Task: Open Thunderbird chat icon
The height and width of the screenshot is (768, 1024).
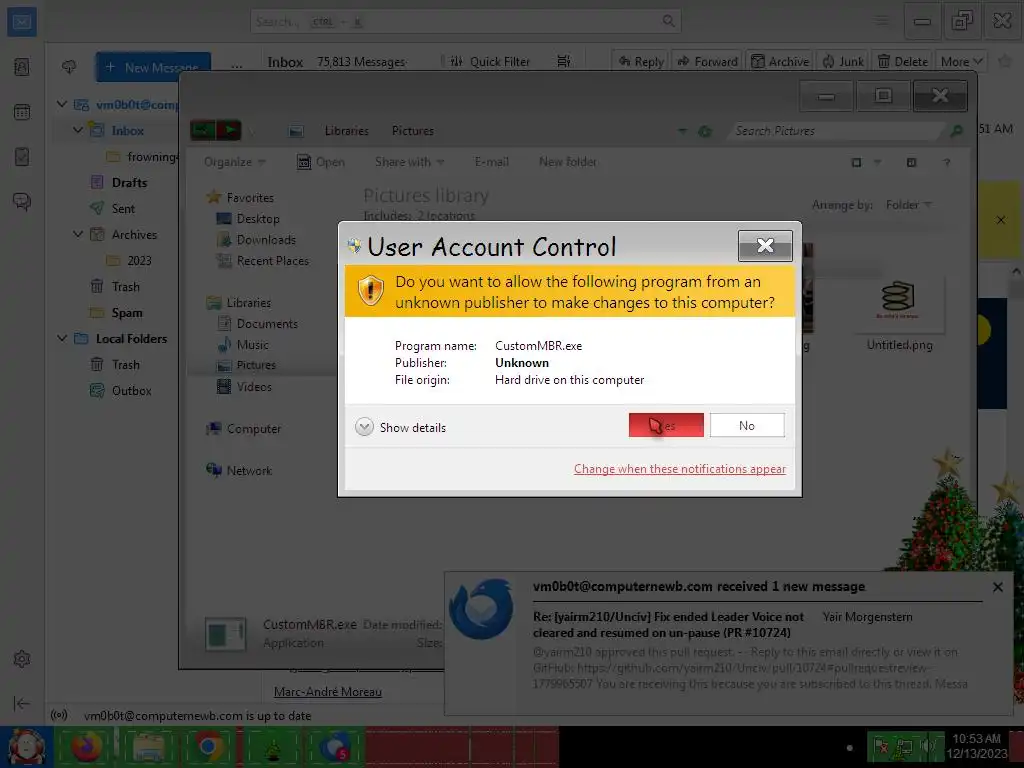Action: [x=22, y=202]
